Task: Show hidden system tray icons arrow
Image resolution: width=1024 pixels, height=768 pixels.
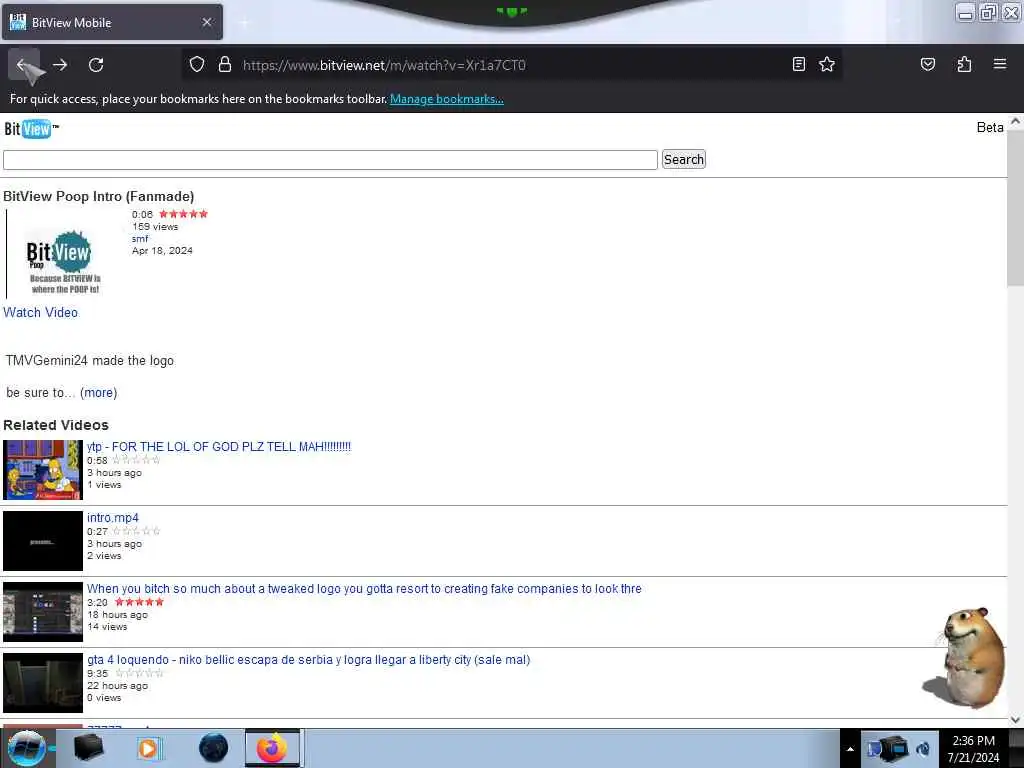Action: pos(850,749)
